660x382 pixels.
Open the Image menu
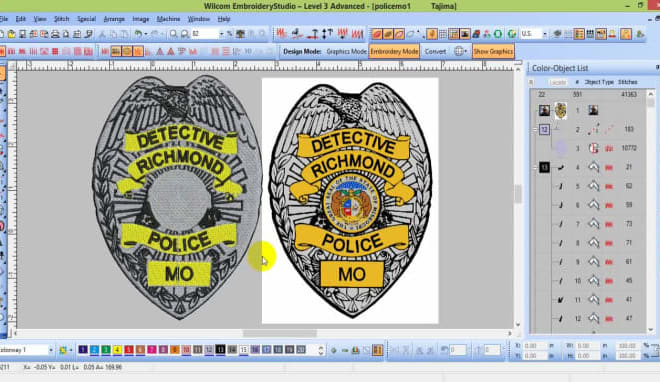coord(141,19)
